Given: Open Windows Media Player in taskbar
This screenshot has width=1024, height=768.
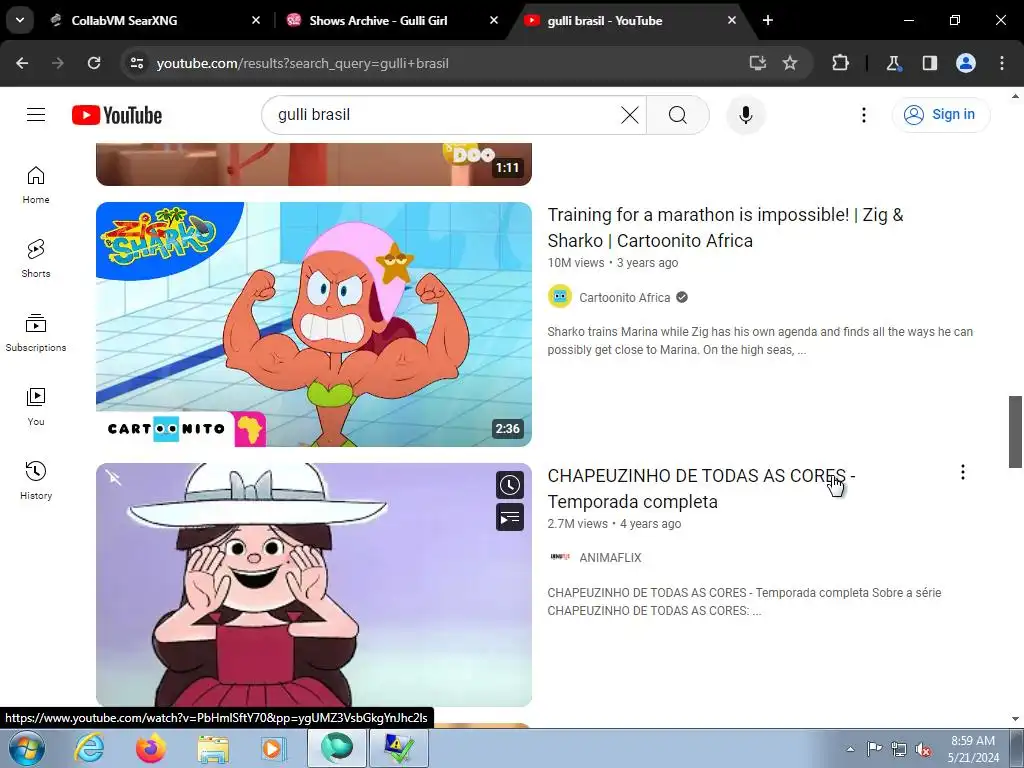Looking at the screenshot, I should 274,748.
